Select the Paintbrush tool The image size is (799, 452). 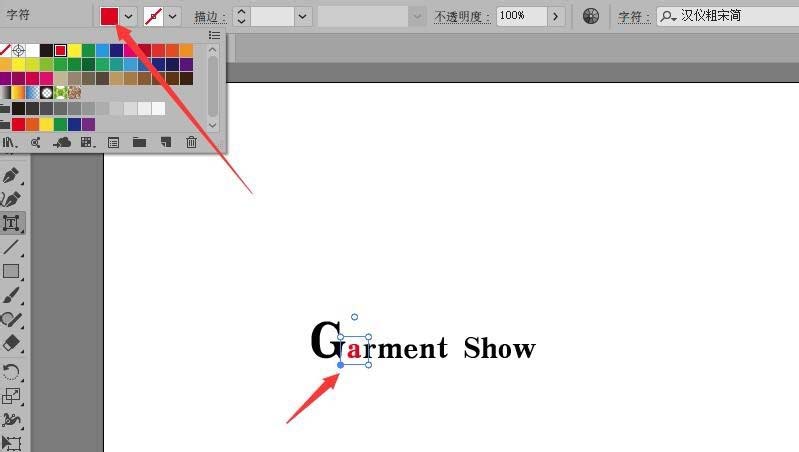click(x=11, y=296)
